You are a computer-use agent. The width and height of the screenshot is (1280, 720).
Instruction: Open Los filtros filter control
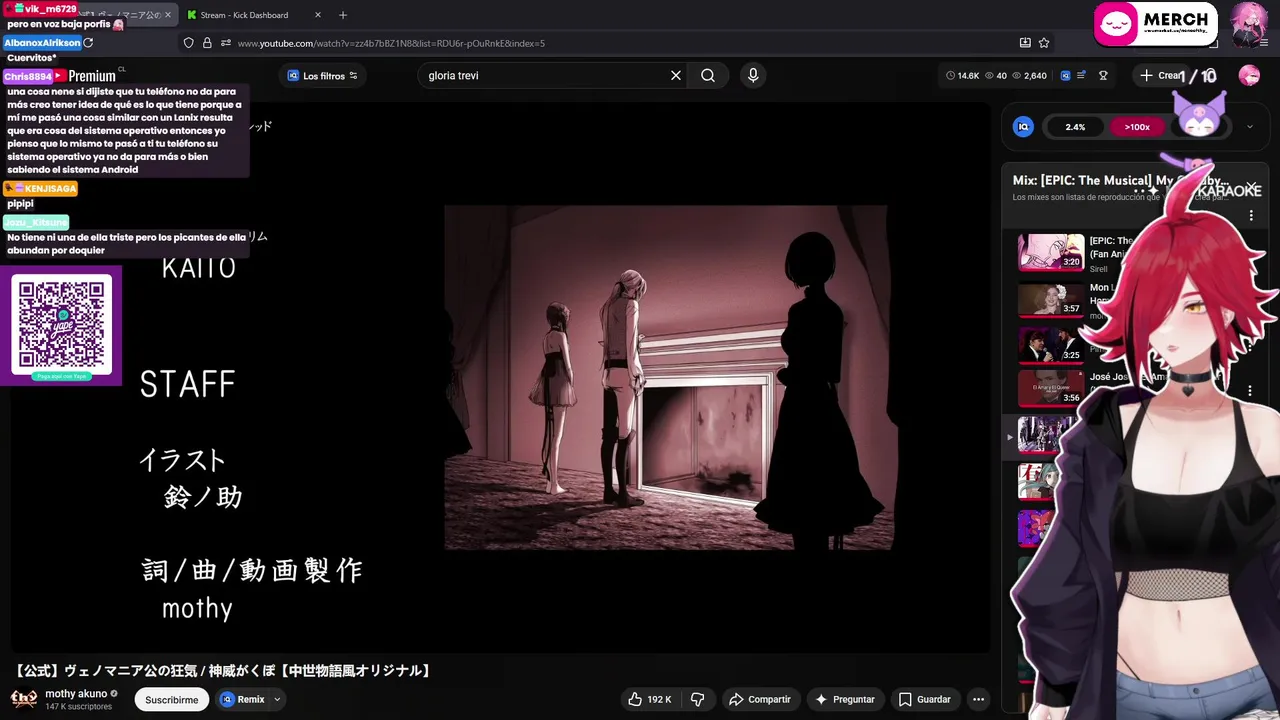322,75
